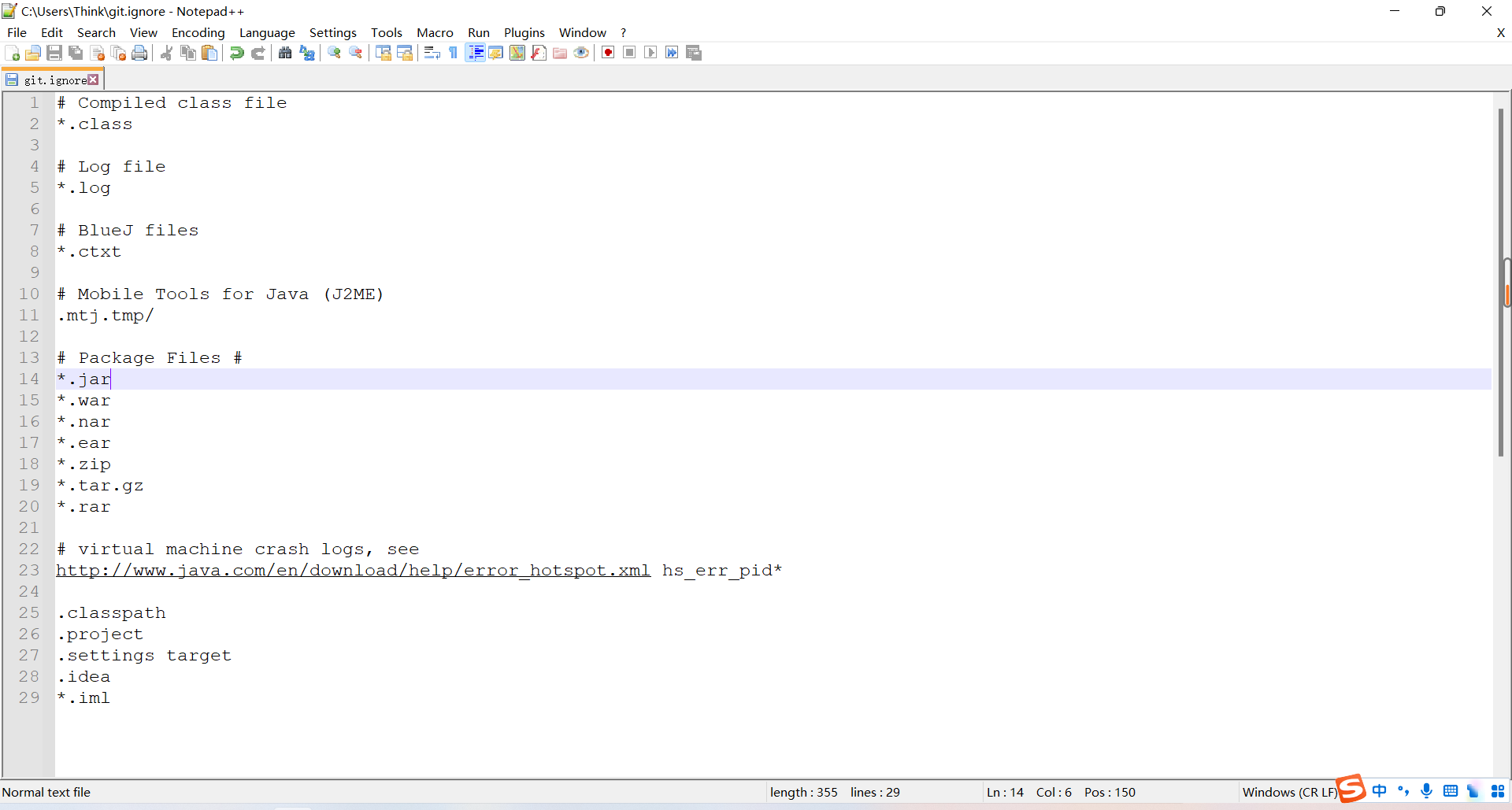Image resolution: width=1512 pixels, height=810 pixels.
Task: Click the Sogou S input method logo
Action: 1351,789
